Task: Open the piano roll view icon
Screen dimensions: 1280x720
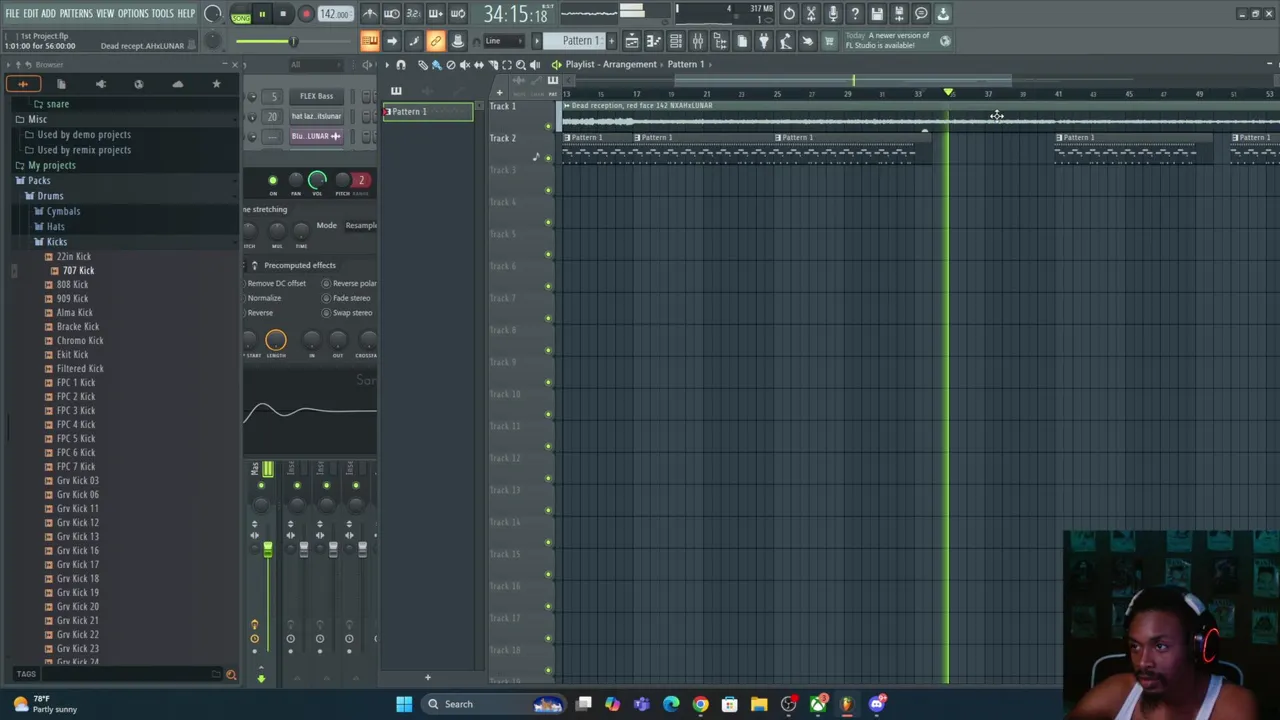Action: click(654, 41)
